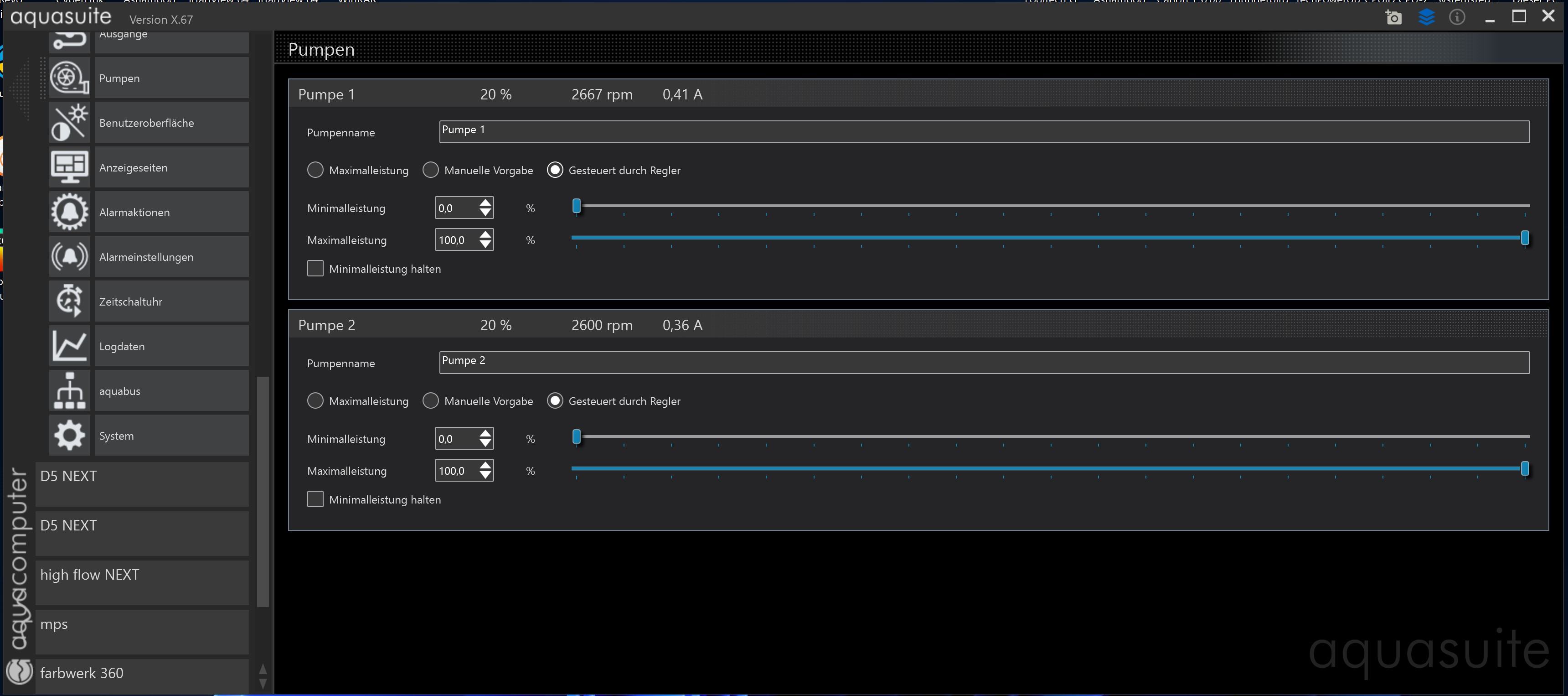The image size is (1568, 696).
Task: Open the Logdaten menu entry
Action: click(x=172, y=346)
